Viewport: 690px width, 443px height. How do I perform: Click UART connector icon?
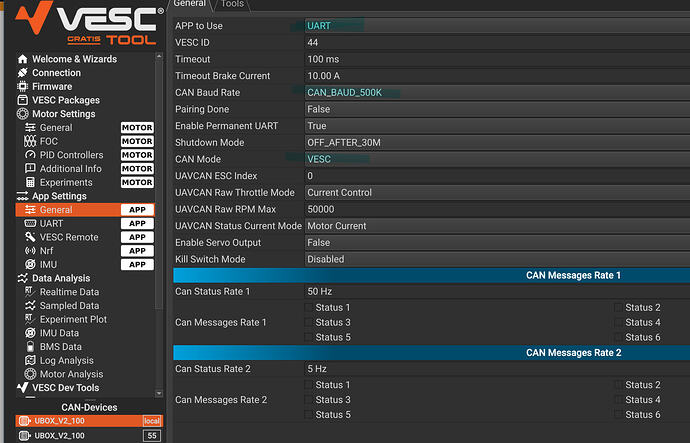click(30, 223)
